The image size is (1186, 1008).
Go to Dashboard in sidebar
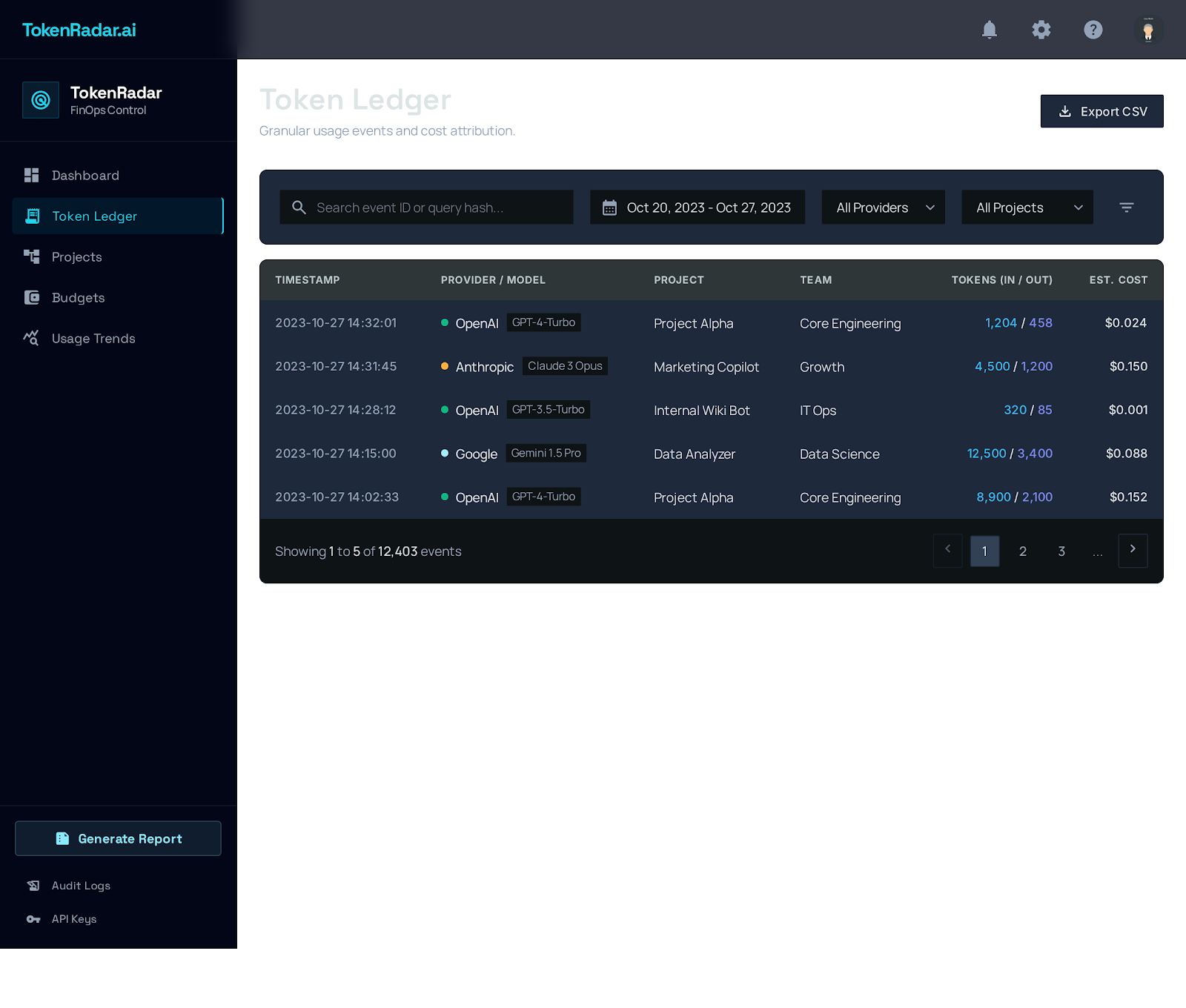pos(119,176)
